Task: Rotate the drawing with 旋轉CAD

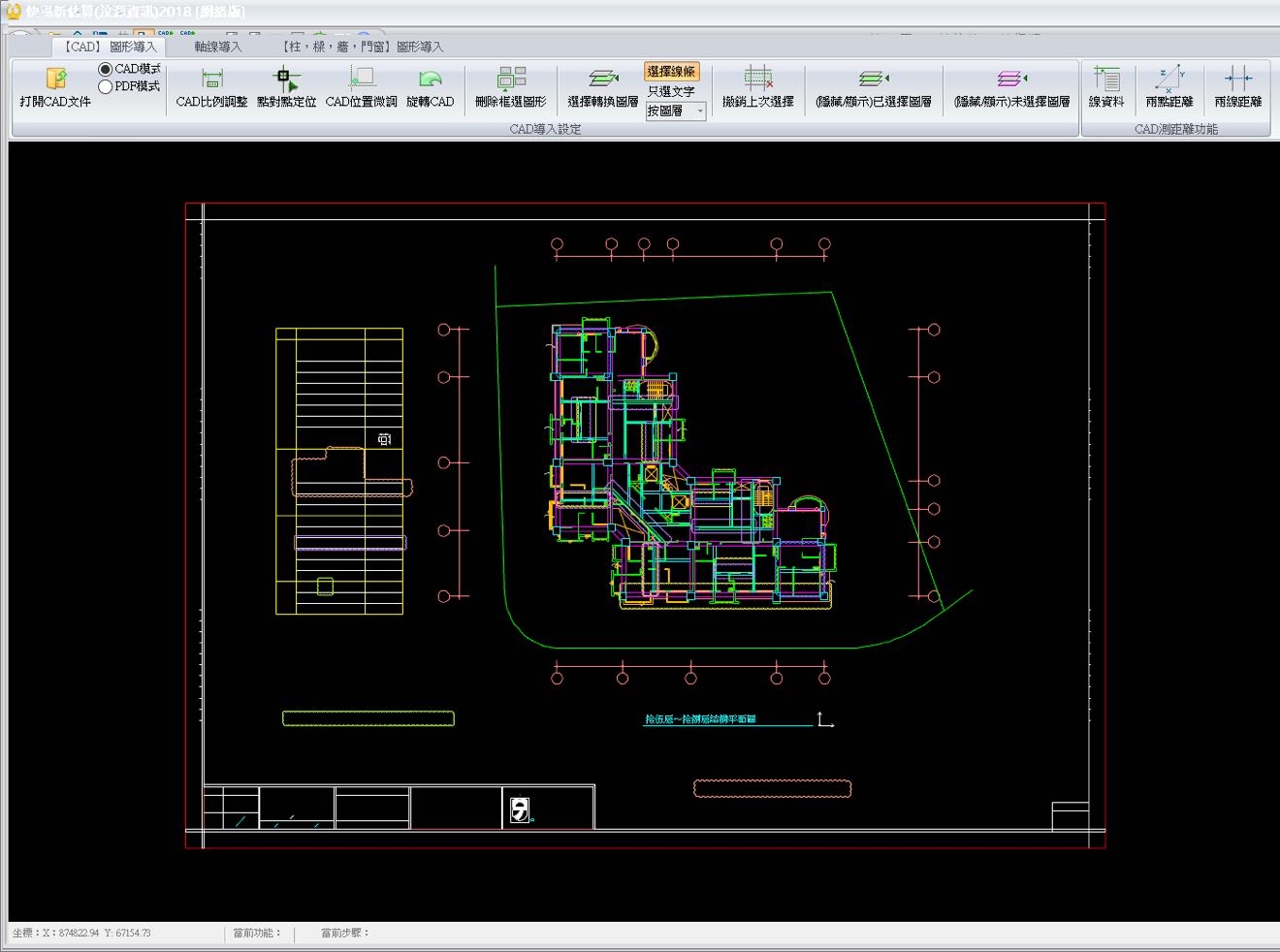Action: coord(430,87)
